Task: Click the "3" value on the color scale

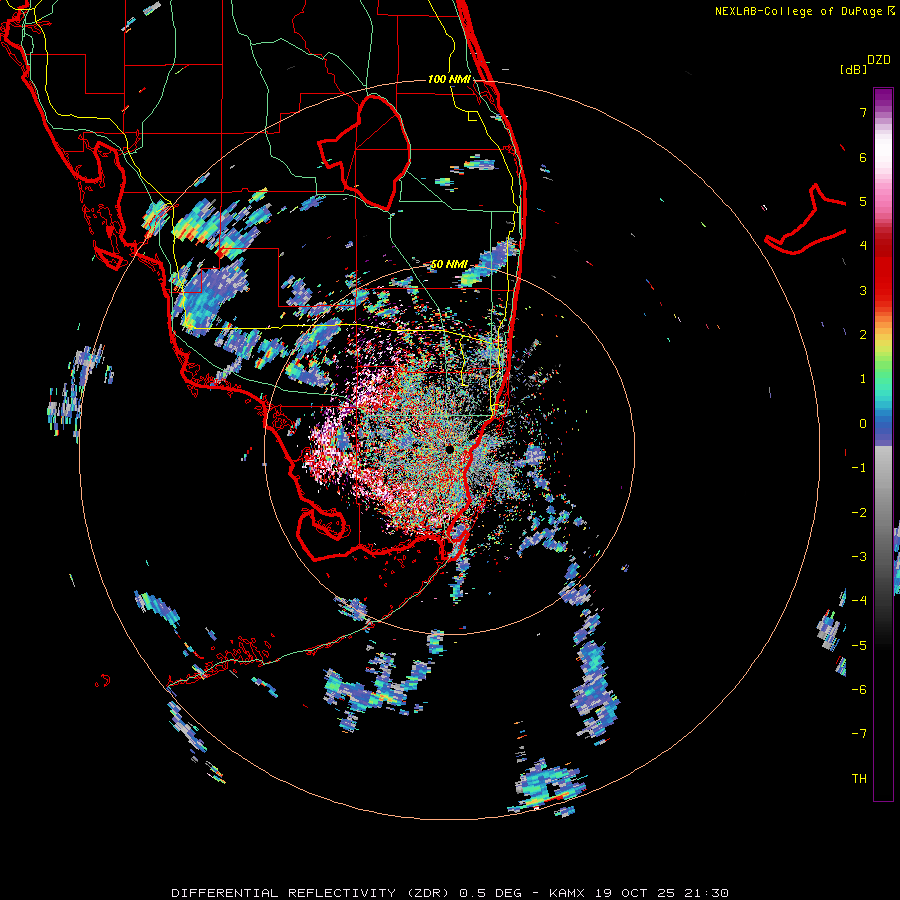Action: 863,290
